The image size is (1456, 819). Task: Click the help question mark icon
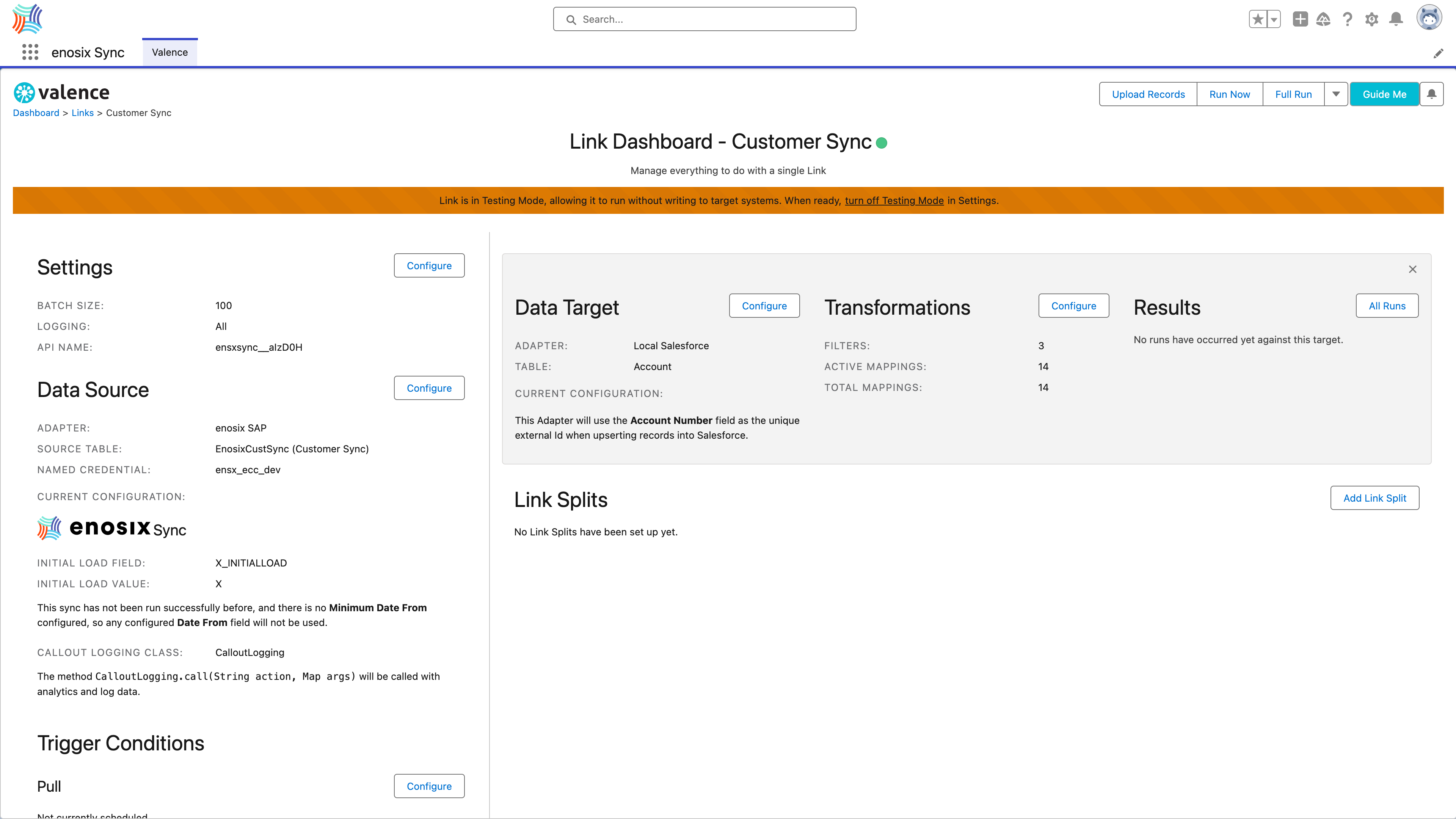point(1348,19)
